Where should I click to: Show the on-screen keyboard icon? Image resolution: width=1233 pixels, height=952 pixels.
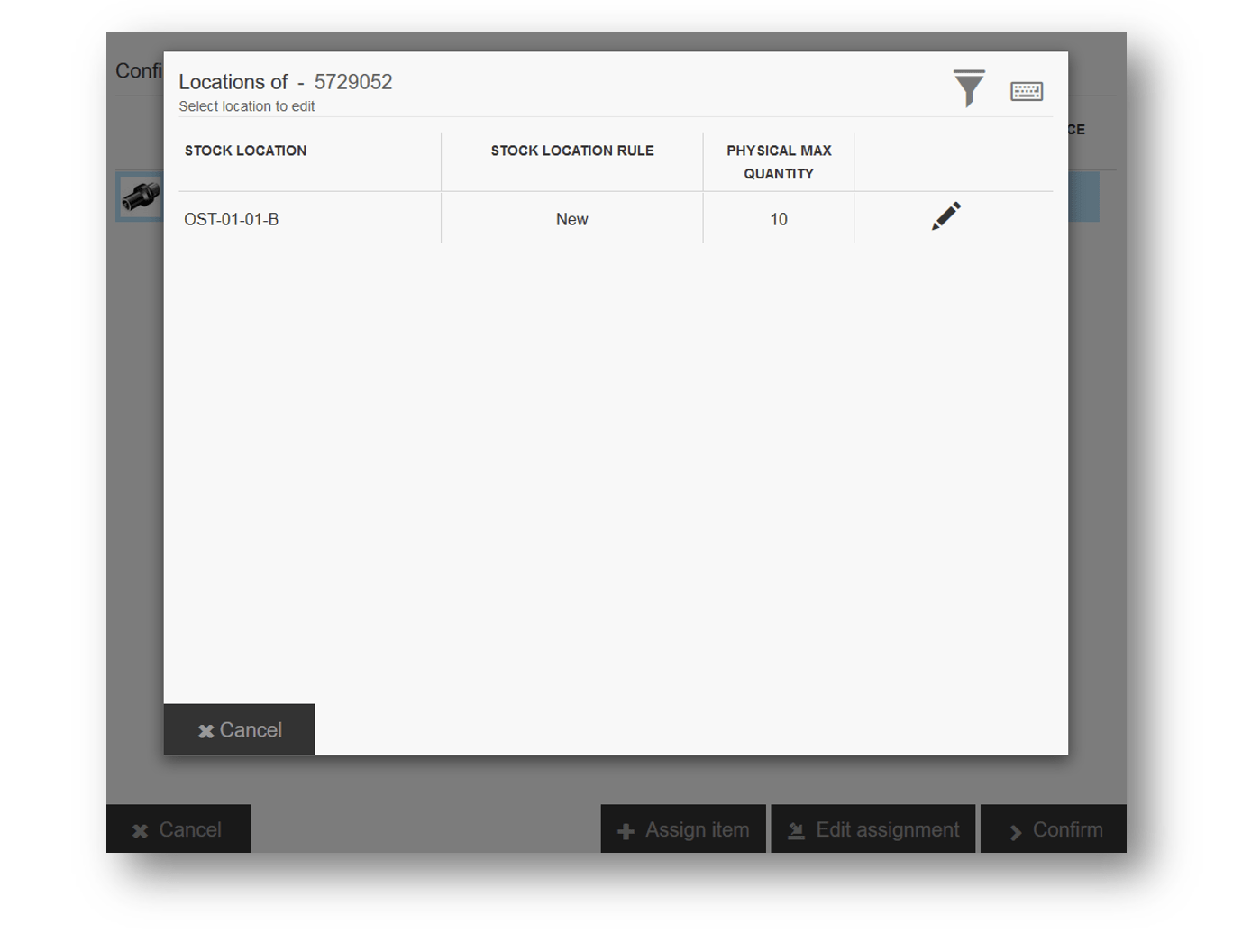(x=1026, y=91)
